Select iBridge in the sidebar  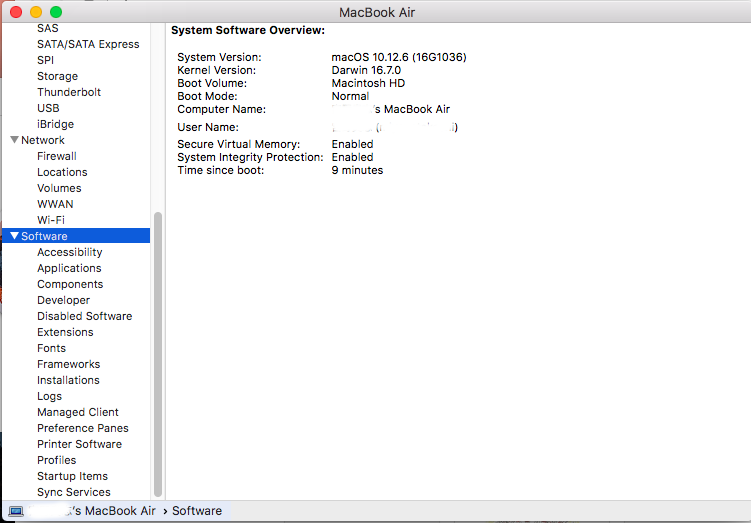(56, 124)
